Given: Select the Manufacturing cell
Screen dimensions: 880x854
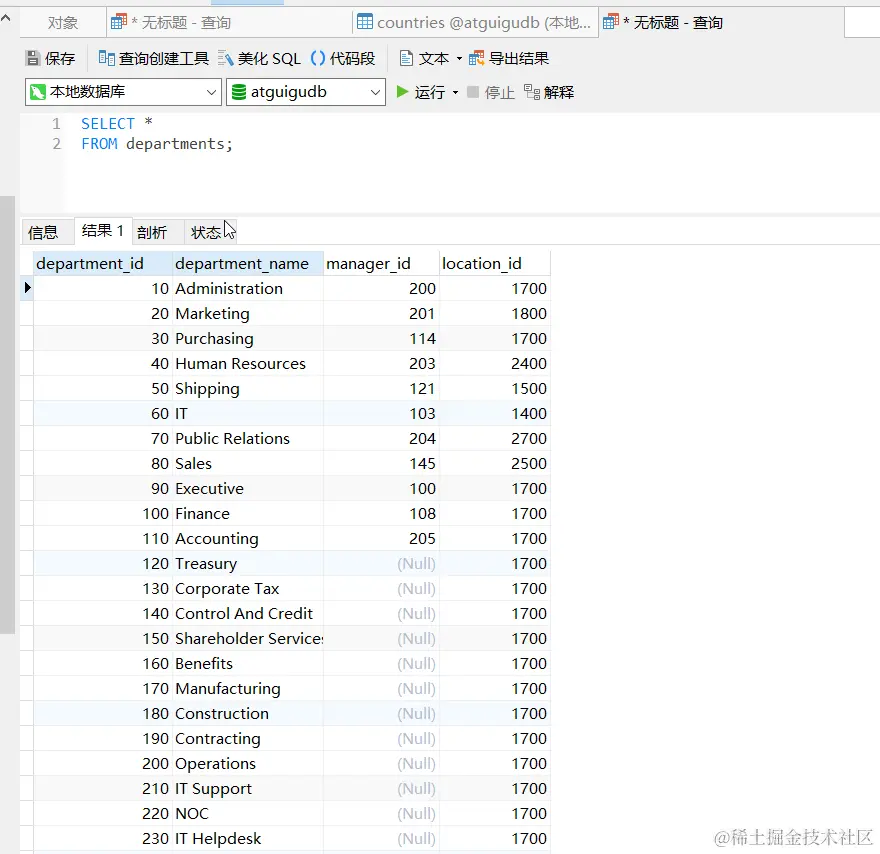Looking at the screenshot, I should click(x=248, y=688).
